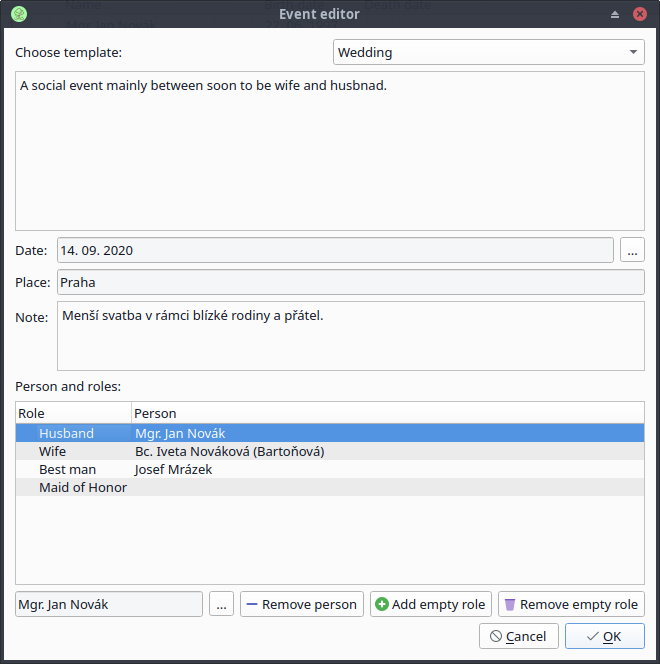Confirm the dialog with OK
This screenshot has width=660, height=664.
pos(605,636)
